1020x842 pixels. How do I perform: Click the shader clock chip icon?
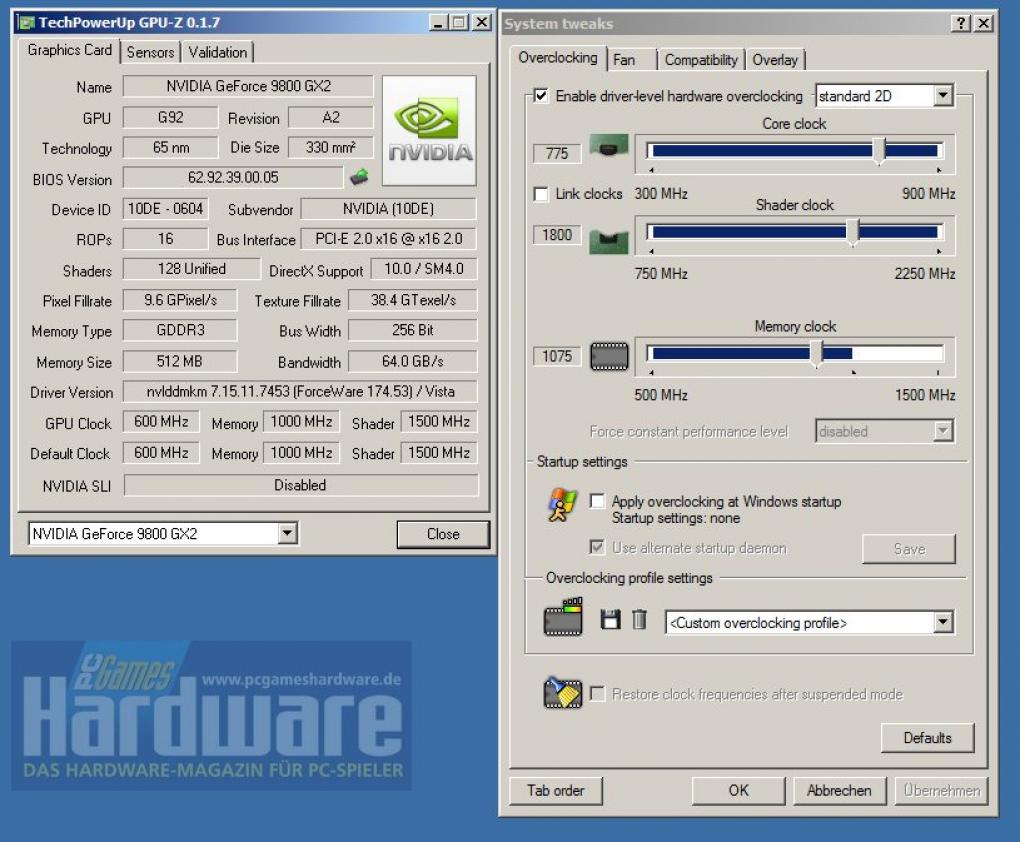click(609, 241)
